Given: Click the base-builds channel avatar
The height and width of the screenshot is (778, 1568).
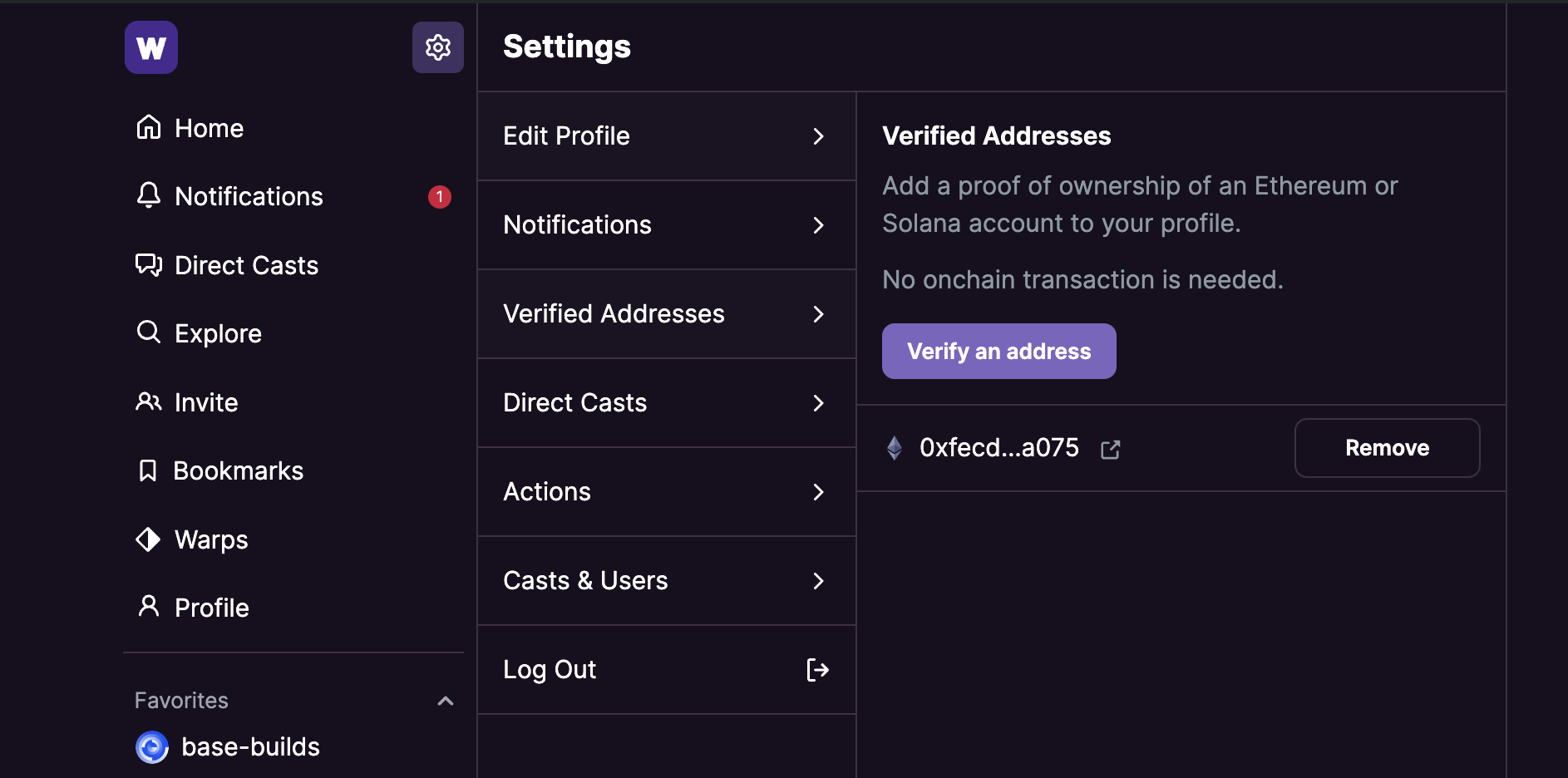Looking at the screenshot, I should pos(152,747).
